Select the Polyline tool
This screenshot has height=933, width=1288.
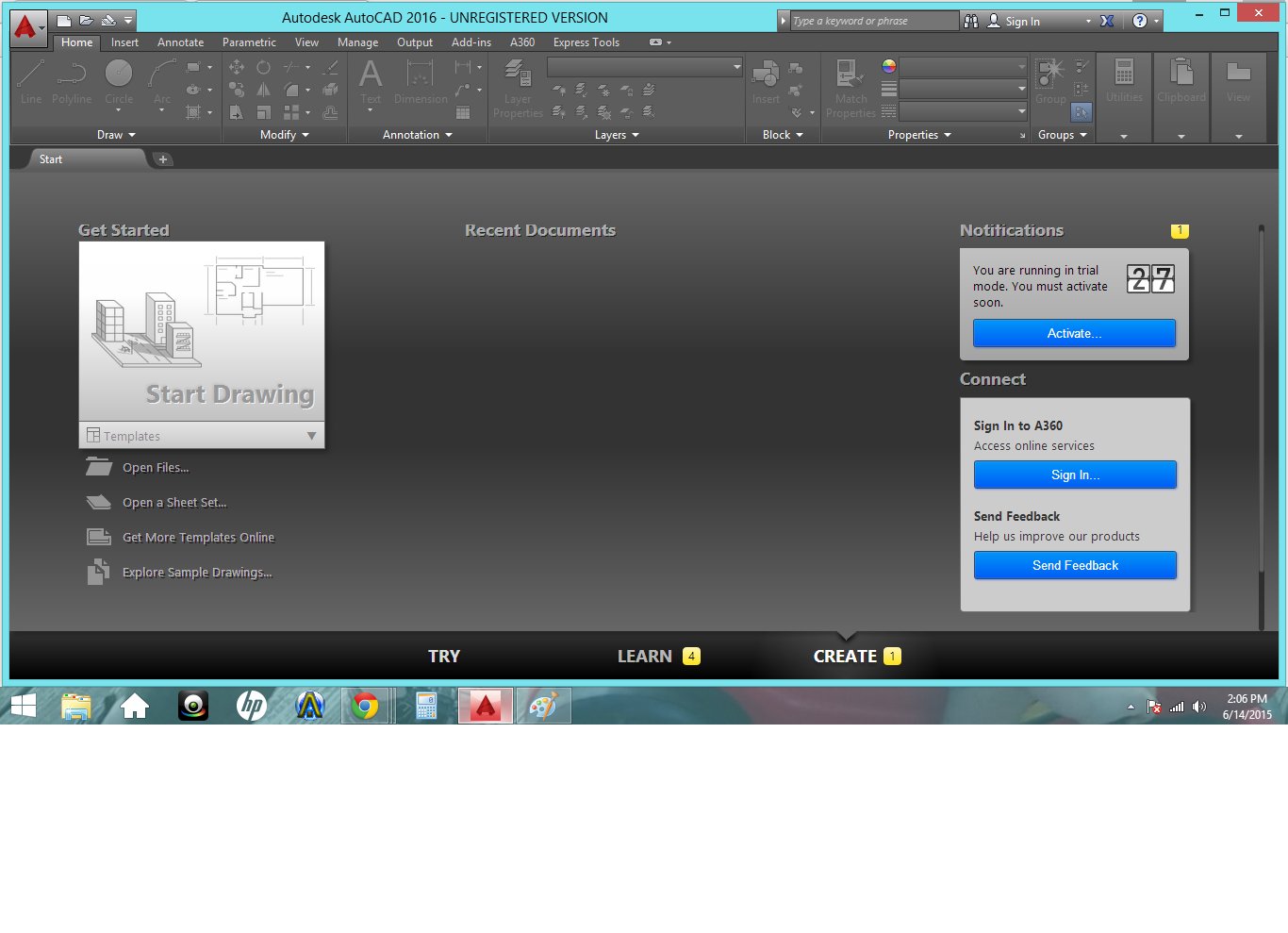[x=72, y=81]
